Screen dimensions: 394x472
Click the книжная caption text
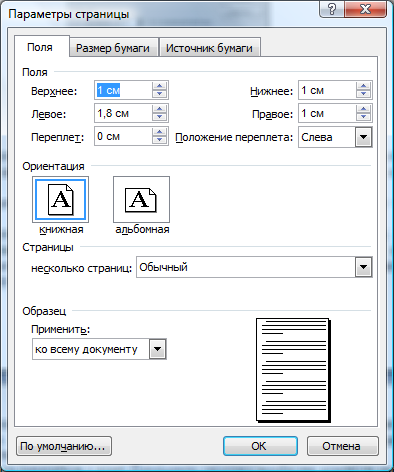pyautogui.click(x=61, y=229)
